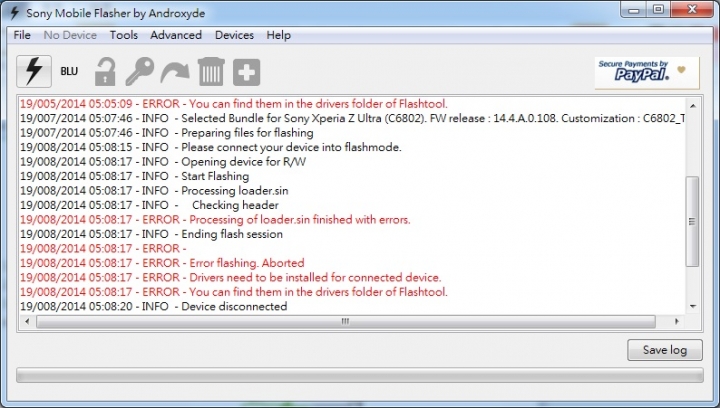Click the plus icon in toolbar

pyautogui.click(x=247, y=72)
